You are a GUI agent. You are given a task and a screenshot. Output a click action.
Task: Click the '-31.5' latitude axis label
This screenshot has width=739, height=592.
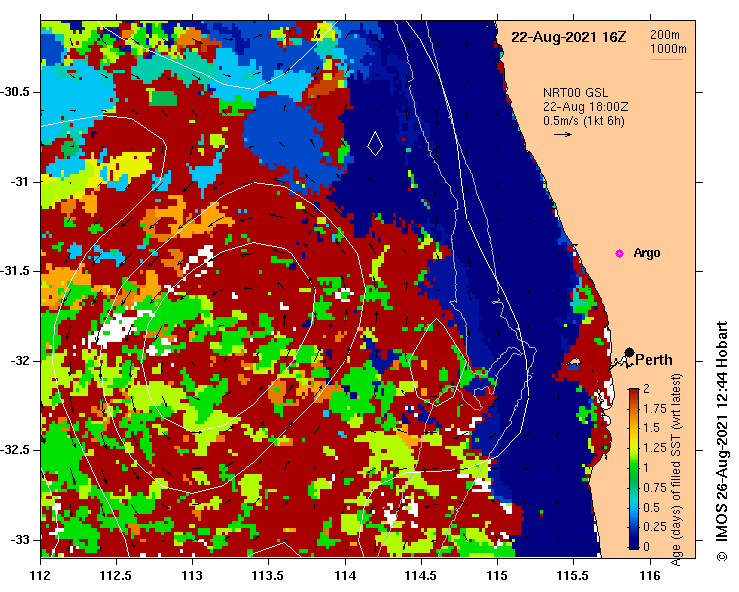click(14, 271)
